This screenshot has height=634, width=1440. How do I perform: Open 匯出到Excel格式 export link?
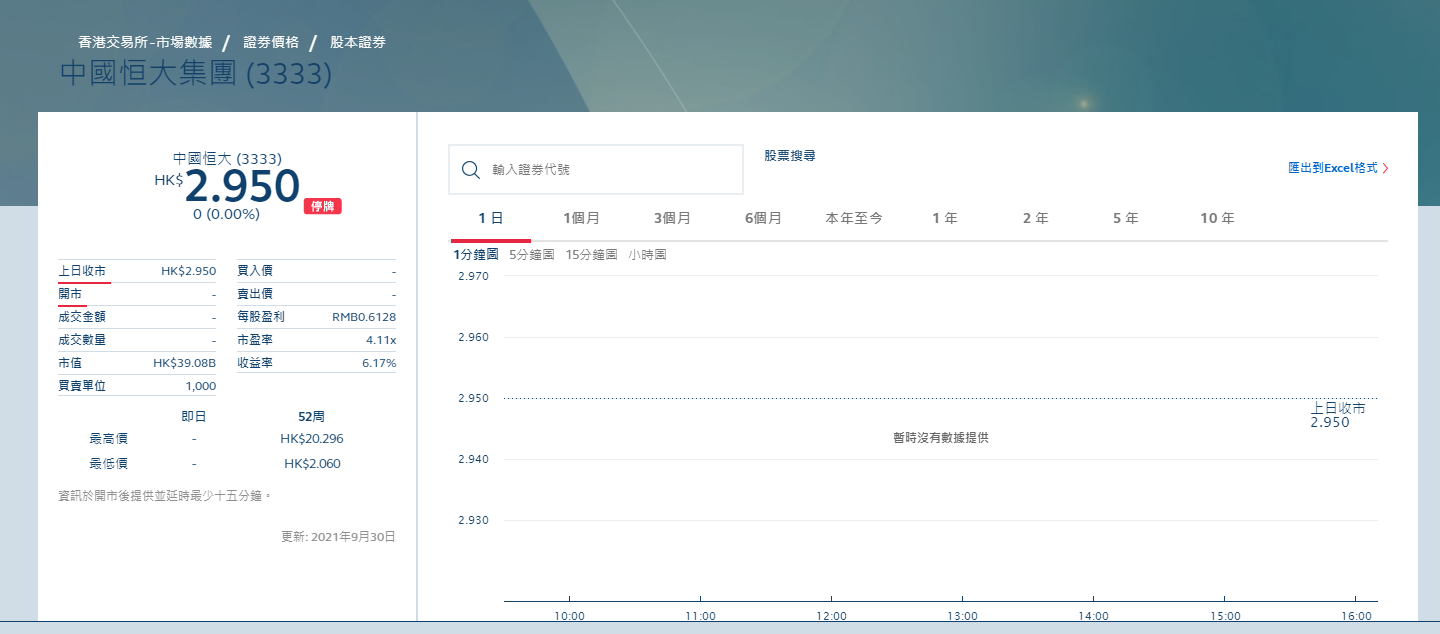[x=1335, y=169]
